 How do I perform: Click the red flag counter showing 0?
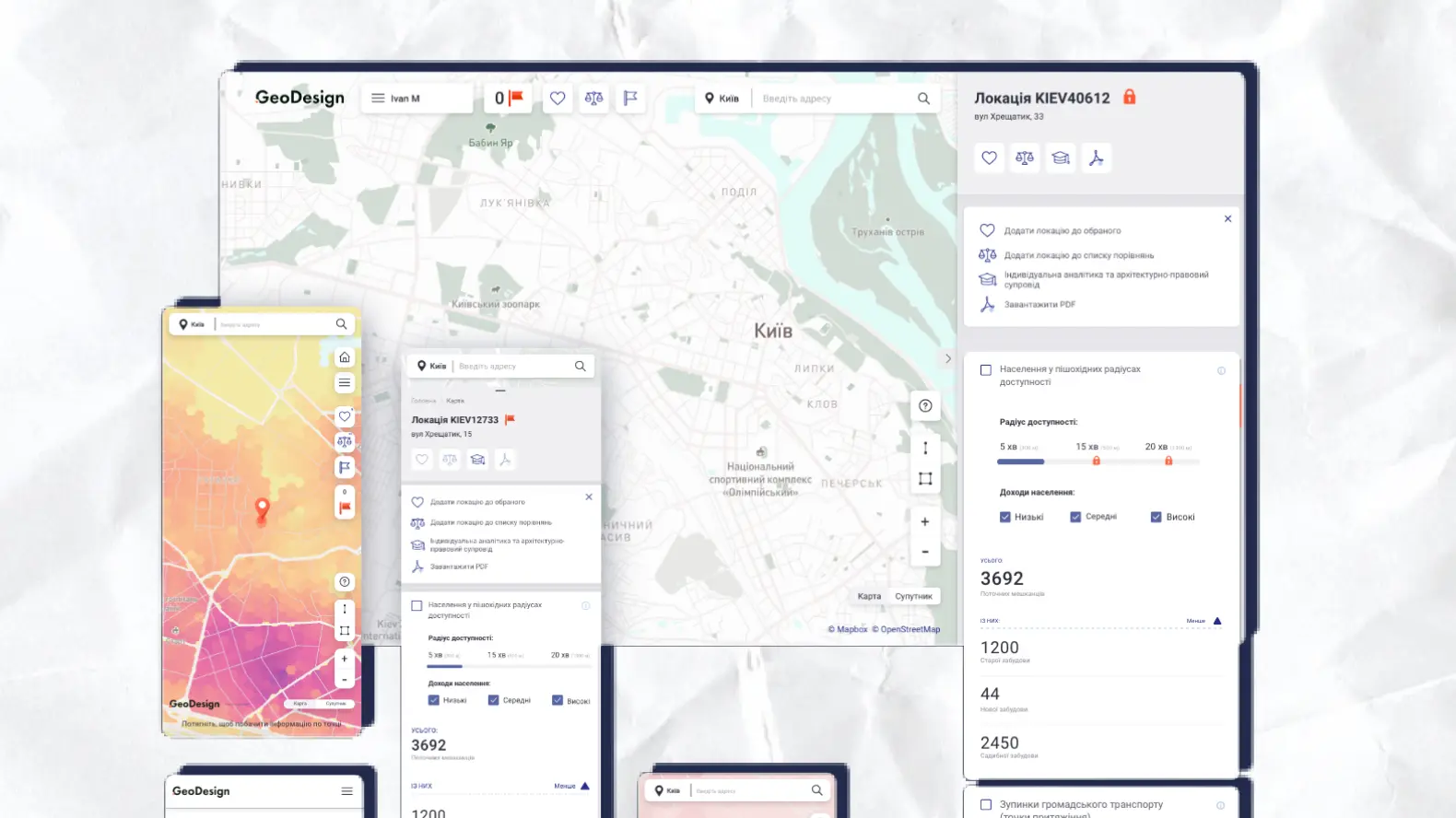coord(509,98)
